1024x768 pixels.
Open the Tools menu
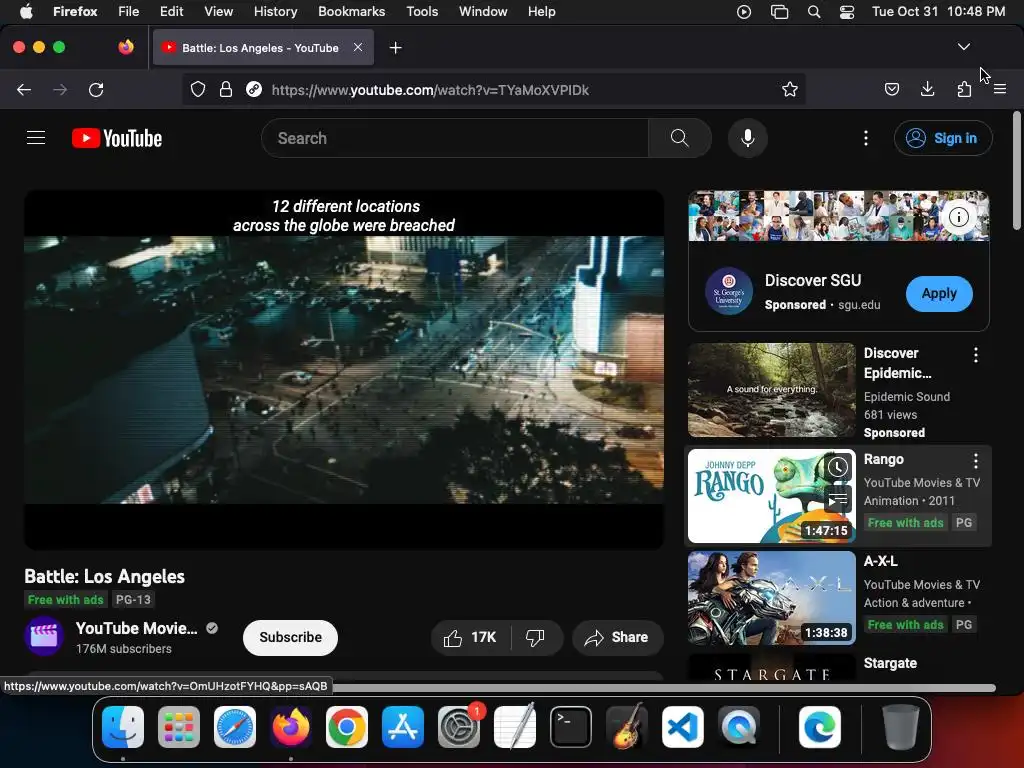[x=422, y=12]
